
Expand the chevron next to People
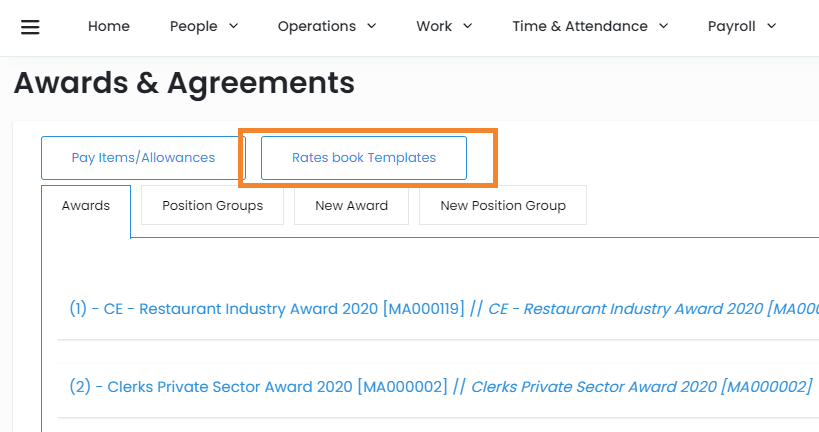click(x=233, y=27)
